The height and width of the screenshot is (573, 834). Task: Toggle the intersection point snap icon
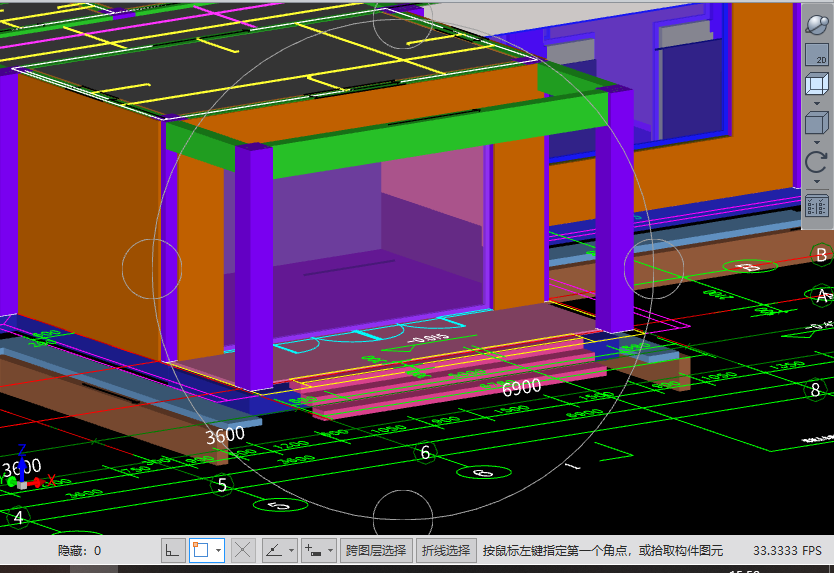pyautogui.click(x=243, y=550)
